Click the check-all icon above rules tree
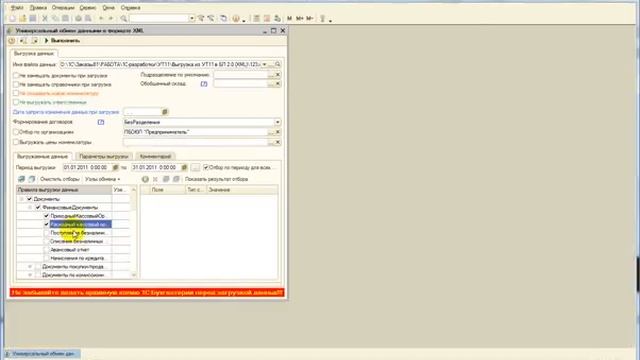640x360 pixels. (22, 179)
